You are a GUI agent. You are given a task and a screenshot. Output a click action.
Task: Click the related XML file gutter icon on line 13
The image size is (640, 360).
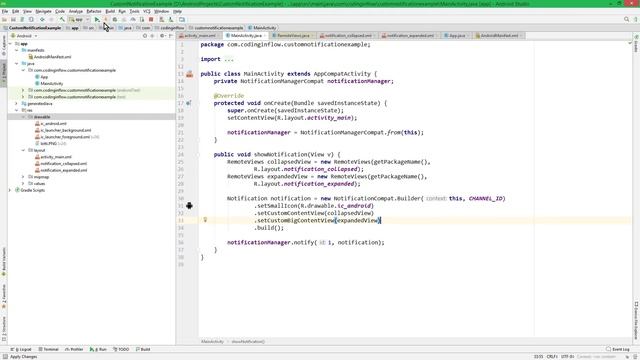(189, 74)
